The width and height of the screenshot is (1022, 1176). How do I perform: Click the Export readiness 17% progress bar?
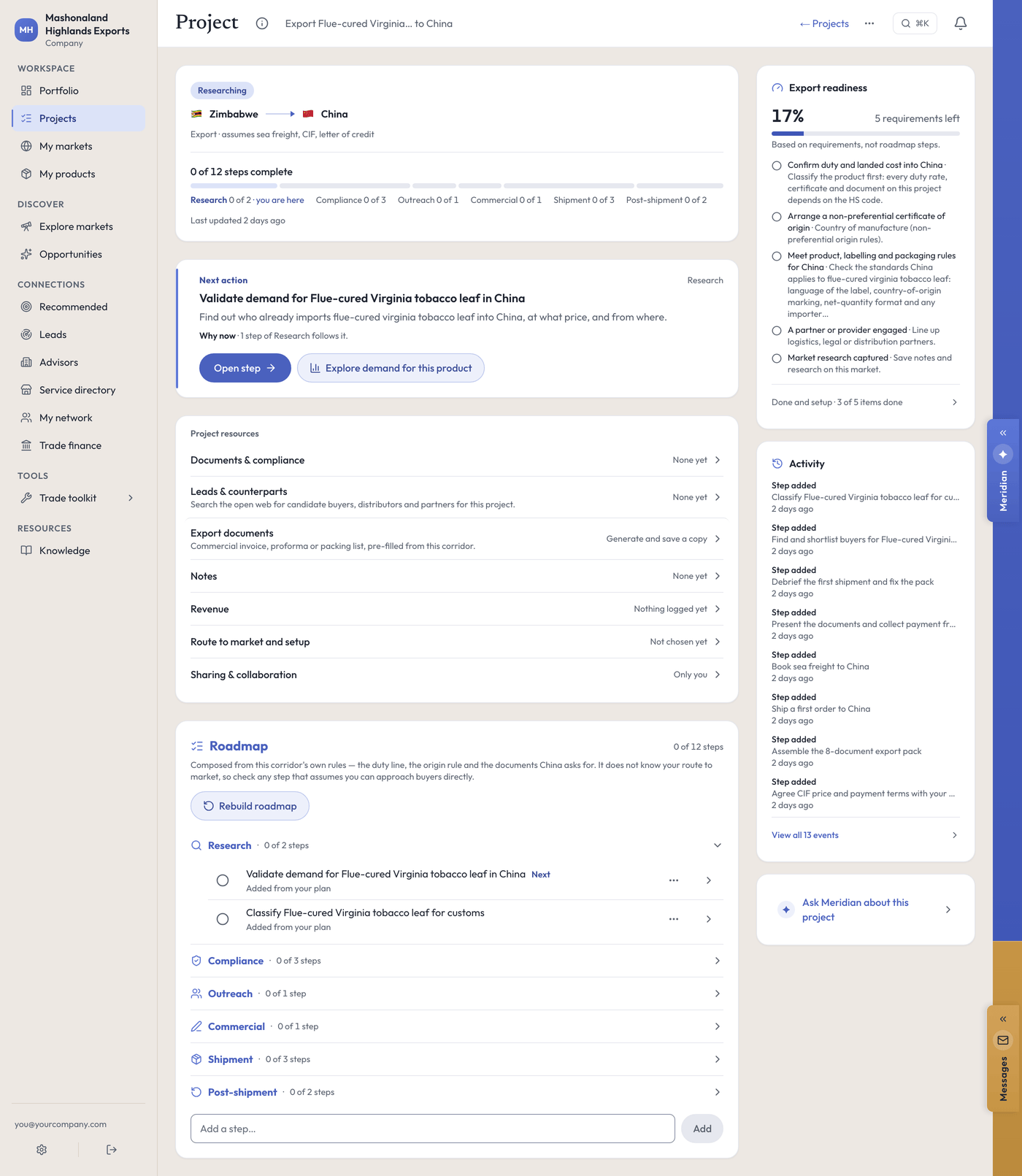(x=866, y=134)
